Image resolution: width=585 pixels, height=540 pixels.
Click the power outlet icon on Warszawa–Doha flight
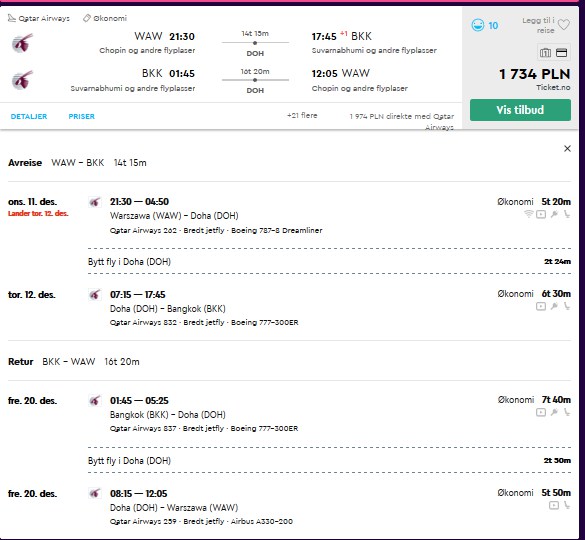tap(554, 214)
